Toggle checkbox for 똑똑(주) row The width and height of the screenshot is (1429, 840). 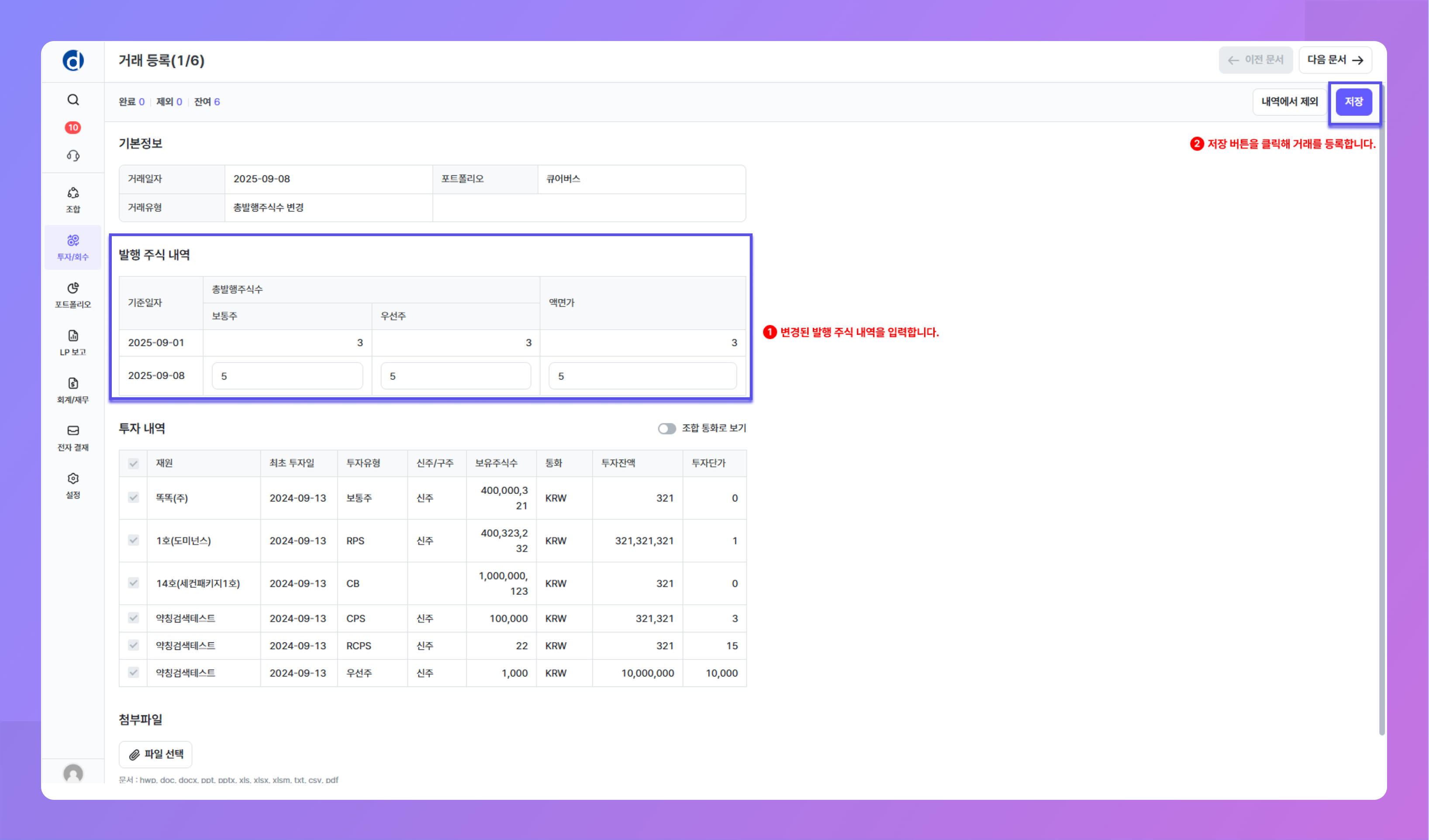coord(133,498)
